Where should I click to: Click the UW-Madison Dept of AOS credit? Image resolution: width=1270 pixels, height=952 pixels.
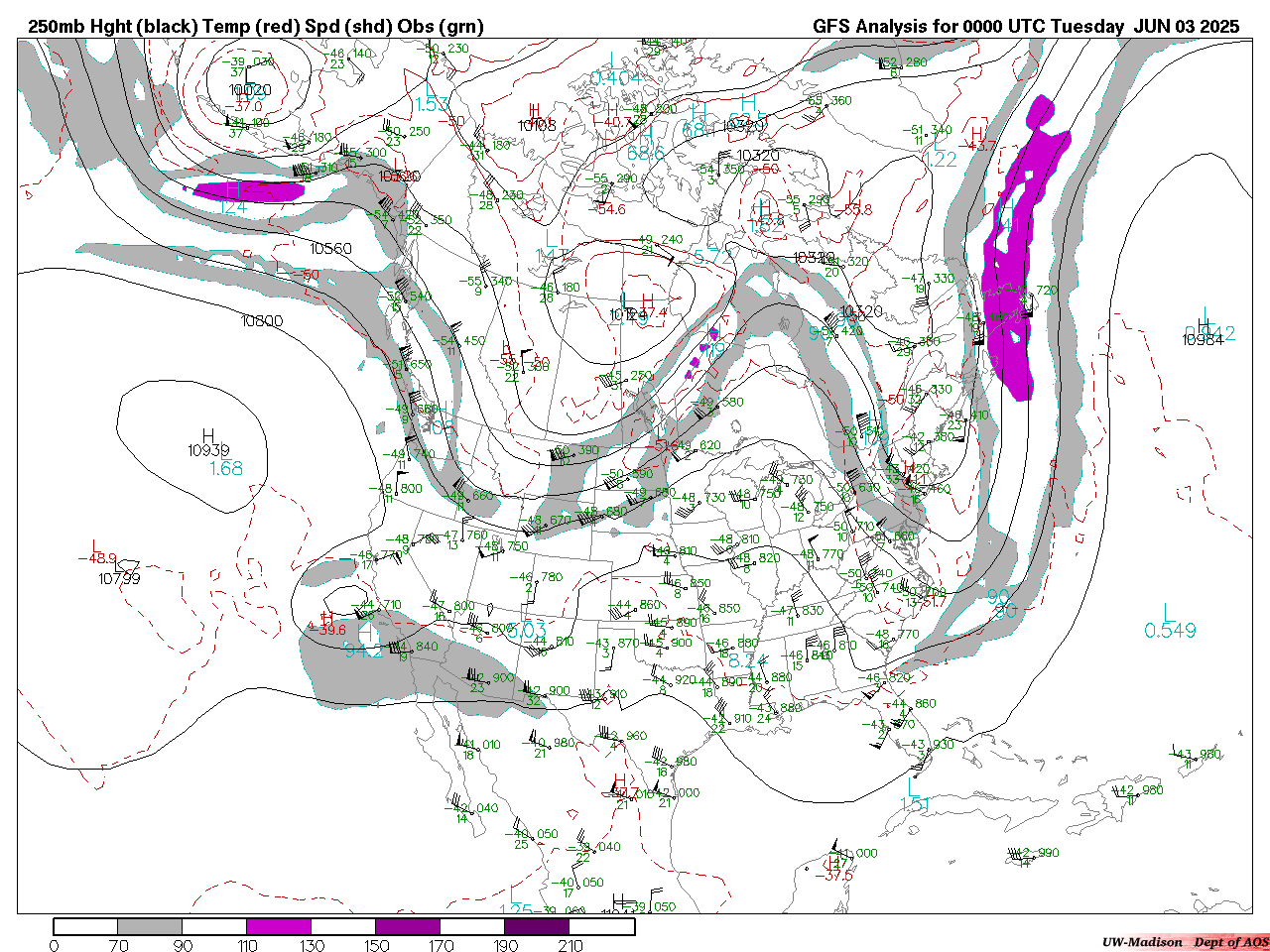(1185, 941)
